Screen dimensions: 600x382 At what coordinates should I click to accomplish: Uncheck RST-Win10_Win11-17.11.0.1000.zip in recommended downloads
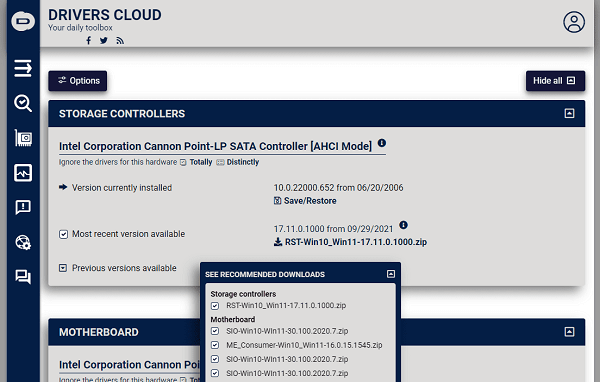tap(215, 306)
